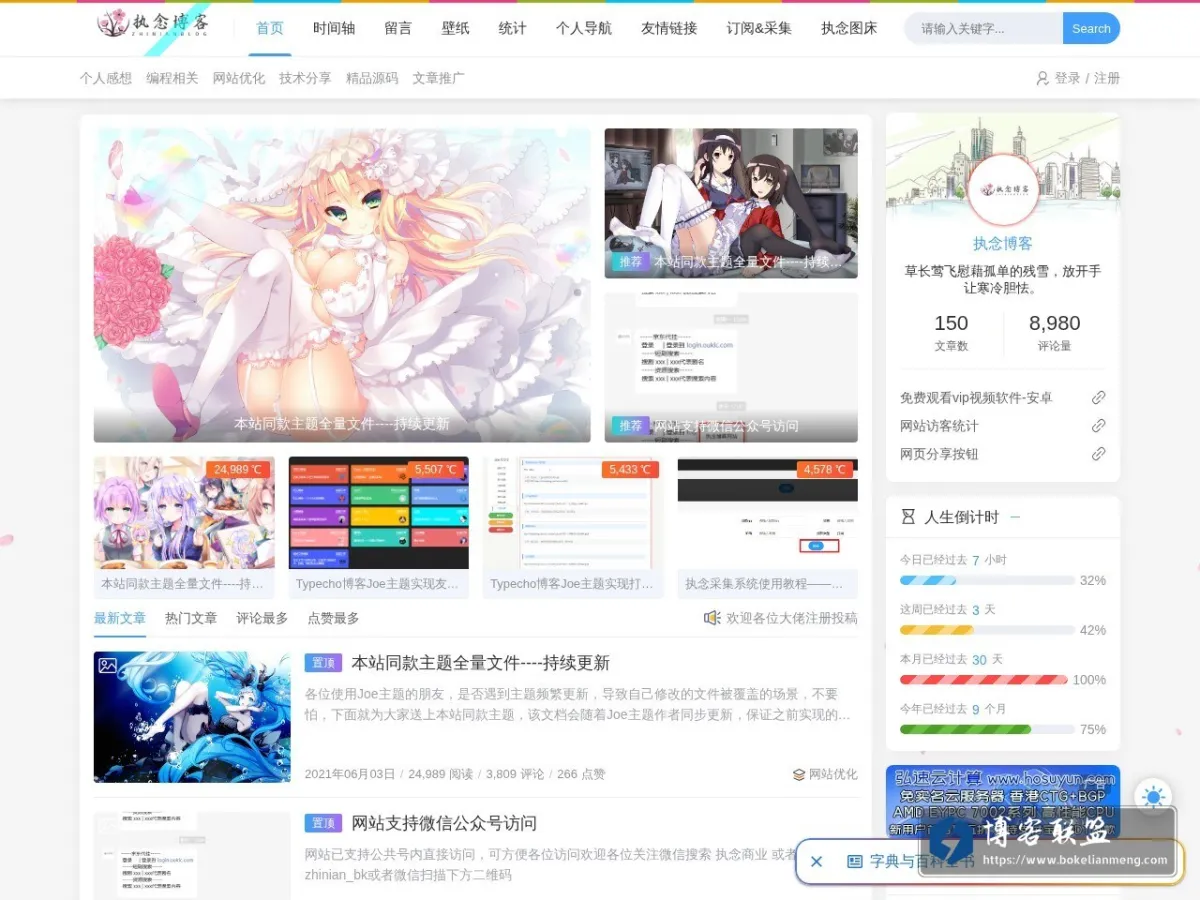The height and width of the screenshot is (900, 1200).
Task: Click the 今日已经过去 32% progress bar
Action: pyautogui.click(x=986, y=580)
